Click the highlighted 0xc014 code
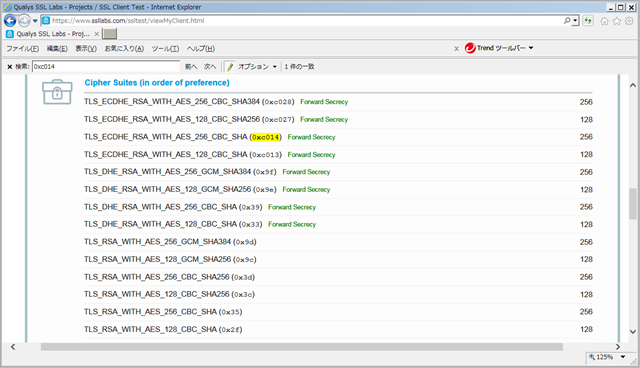640x368 pixels. pos(266,137)
